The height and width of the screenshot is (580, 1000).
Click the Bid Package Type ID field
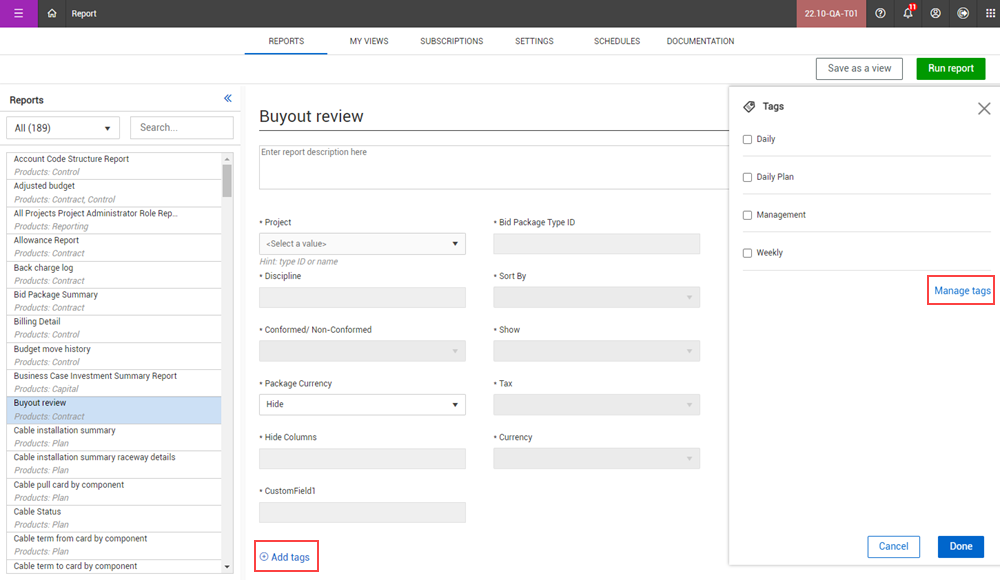pyautogui.click(x=596, y=244)
